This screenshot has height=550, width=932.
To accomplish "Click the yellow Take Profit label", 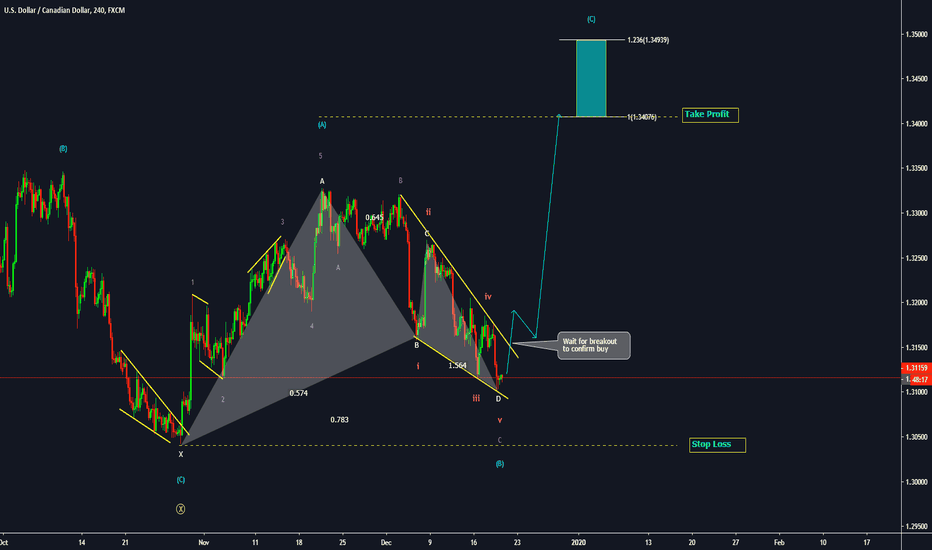I will [710, 115].
